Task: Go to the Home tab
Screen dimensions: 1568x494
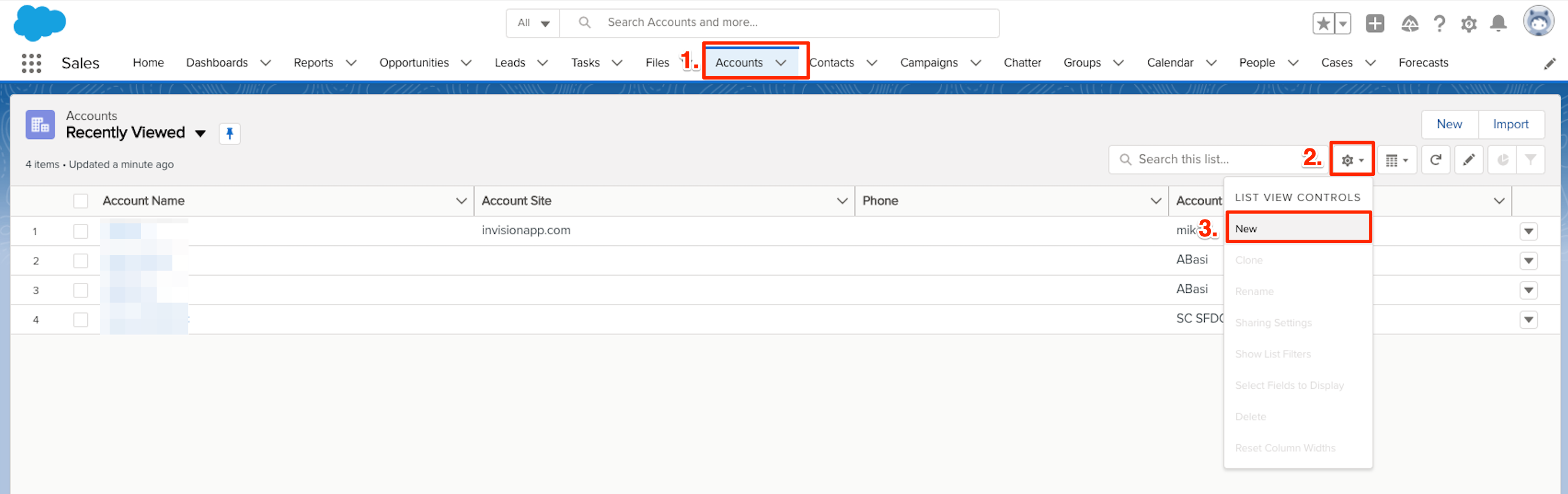Action: click(x=148, y=63)
